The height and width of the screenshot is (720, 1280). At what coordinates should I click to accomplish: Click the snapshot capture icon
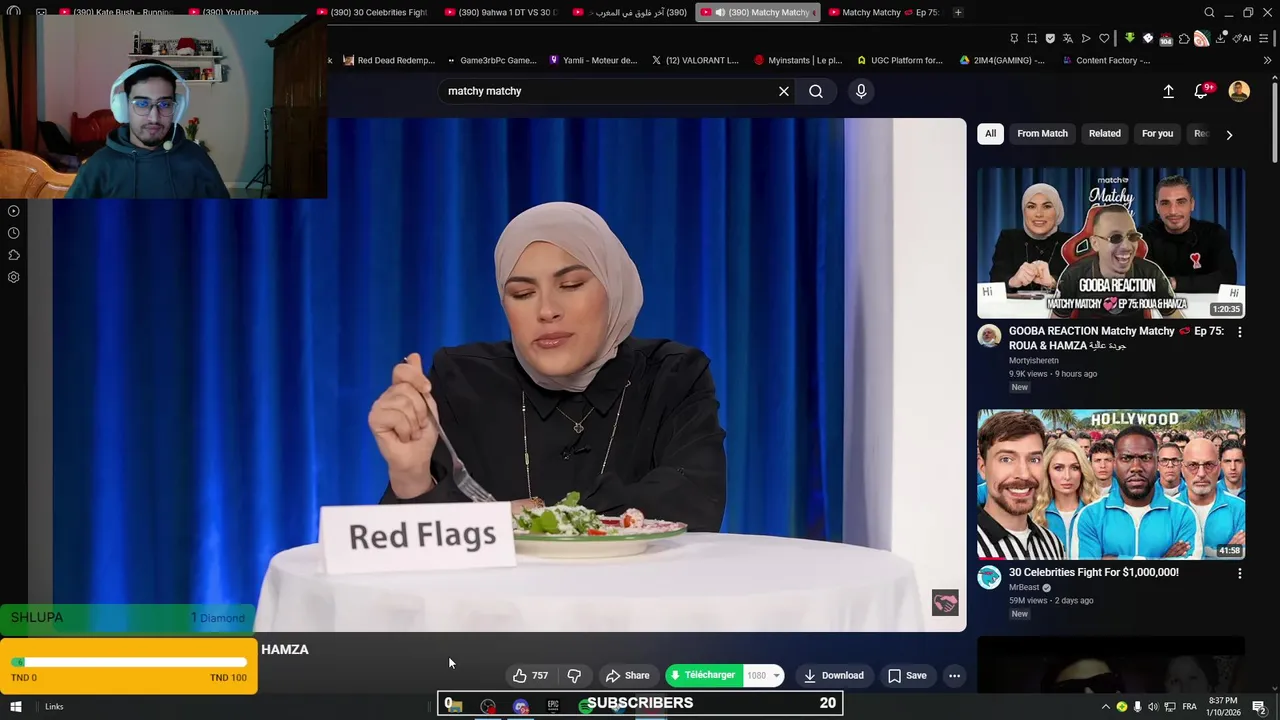1032,38
